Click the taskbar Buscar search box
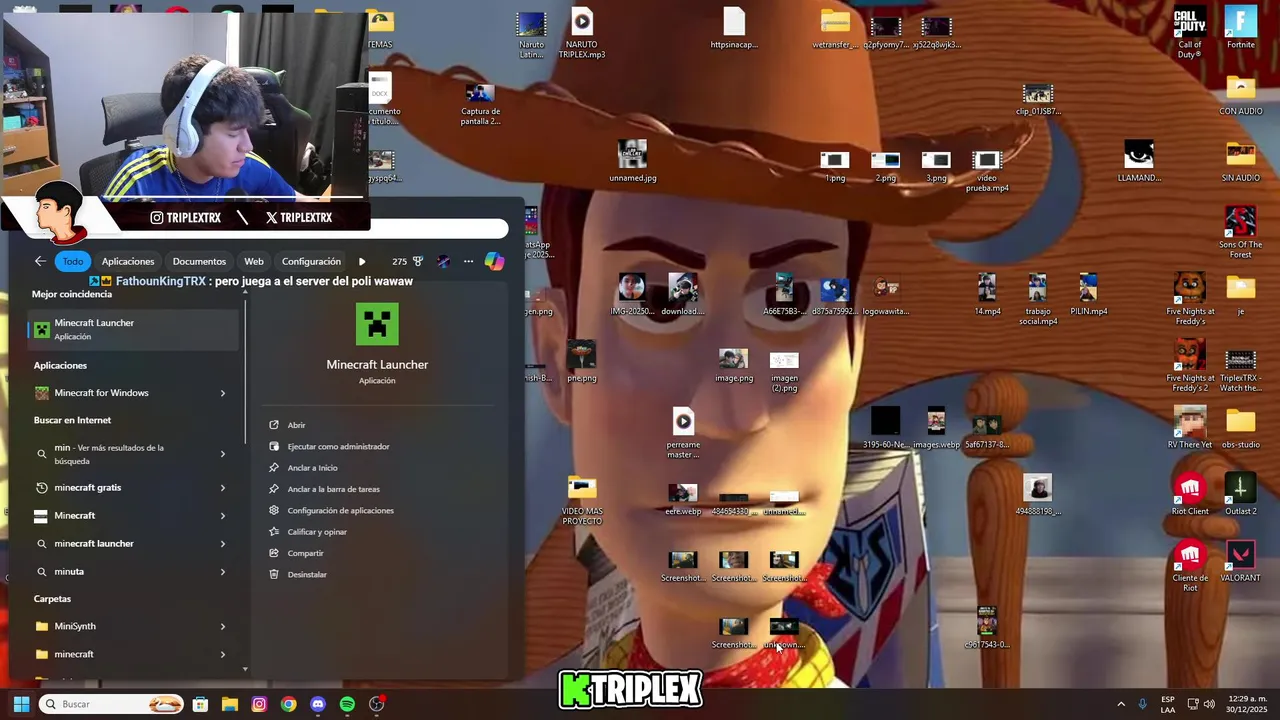Viewport: 1280px width, 720px height. pyautogui.click(x=111, y=704)
